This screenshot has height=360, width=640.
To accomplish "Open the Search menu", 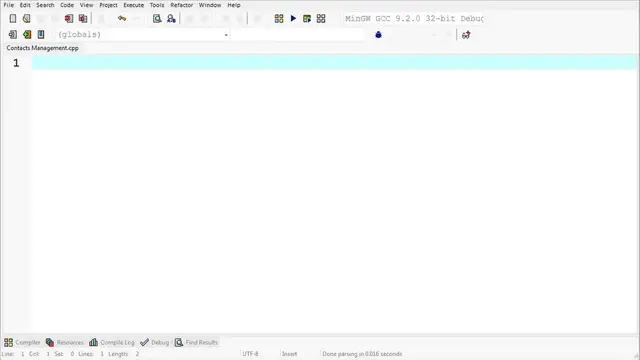I will 45,5.
